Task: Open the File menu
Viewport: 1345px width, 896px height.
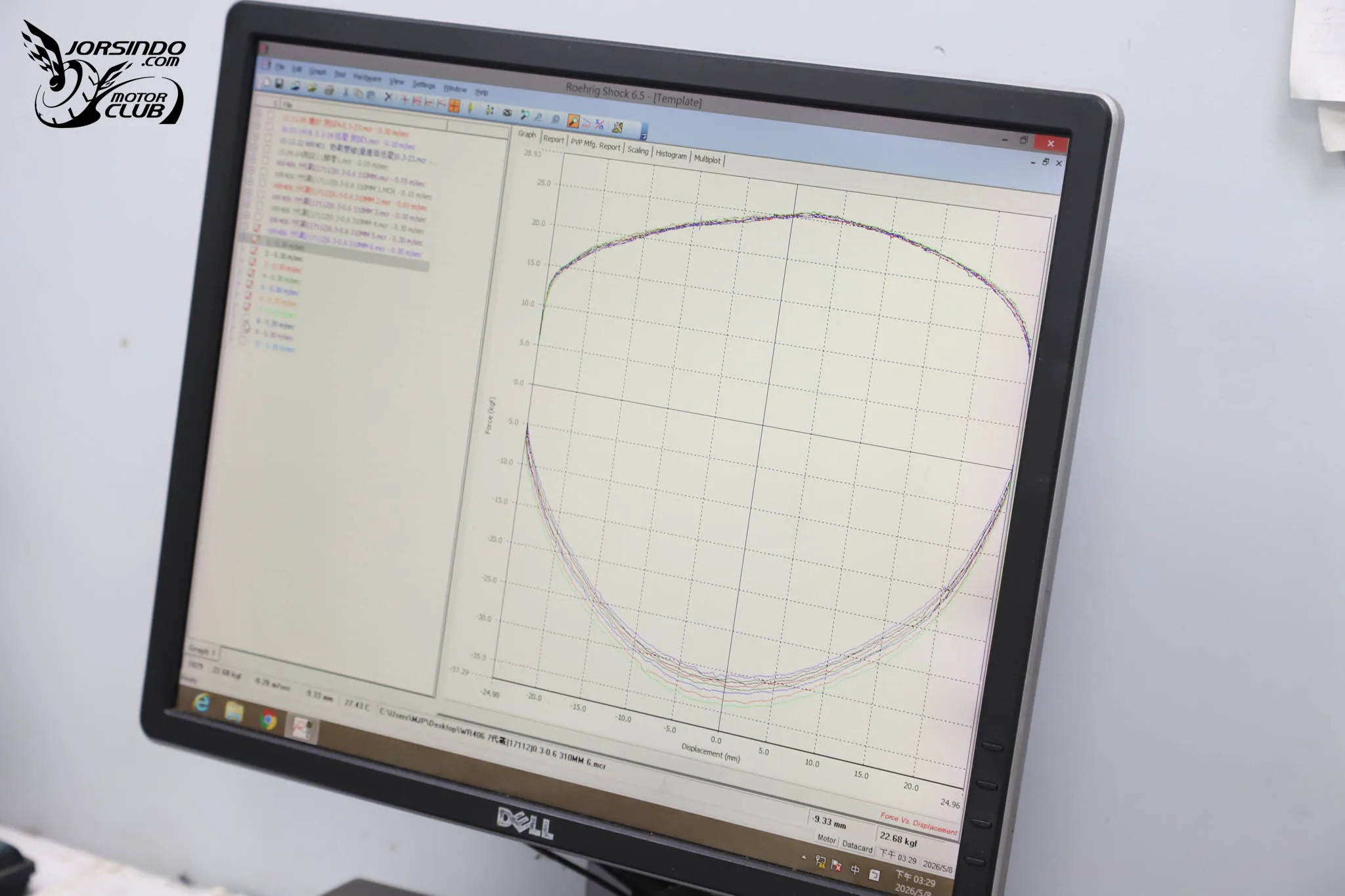Action: coord(279,68)
